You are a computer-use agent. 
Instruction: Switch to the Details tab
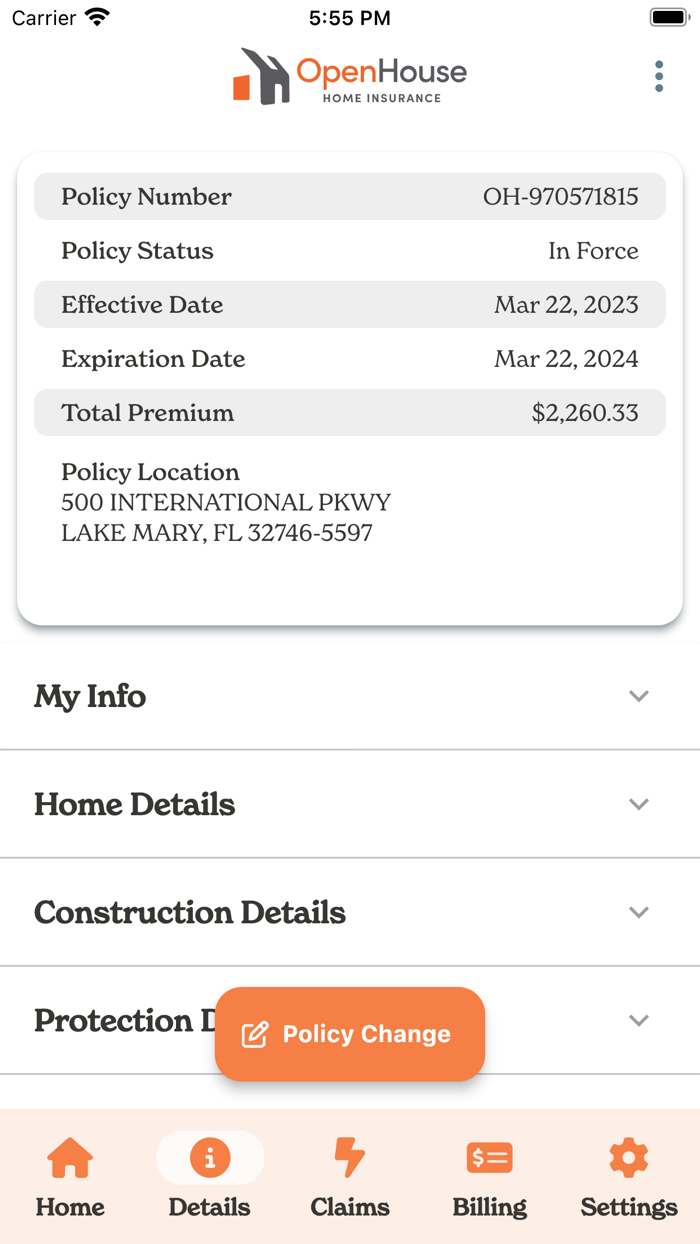(209, 1180)
